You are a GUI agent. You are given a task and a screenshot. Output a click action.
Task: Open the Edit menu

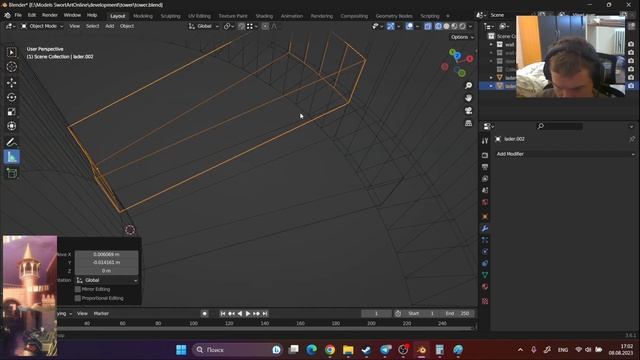(x=32, y=15)
